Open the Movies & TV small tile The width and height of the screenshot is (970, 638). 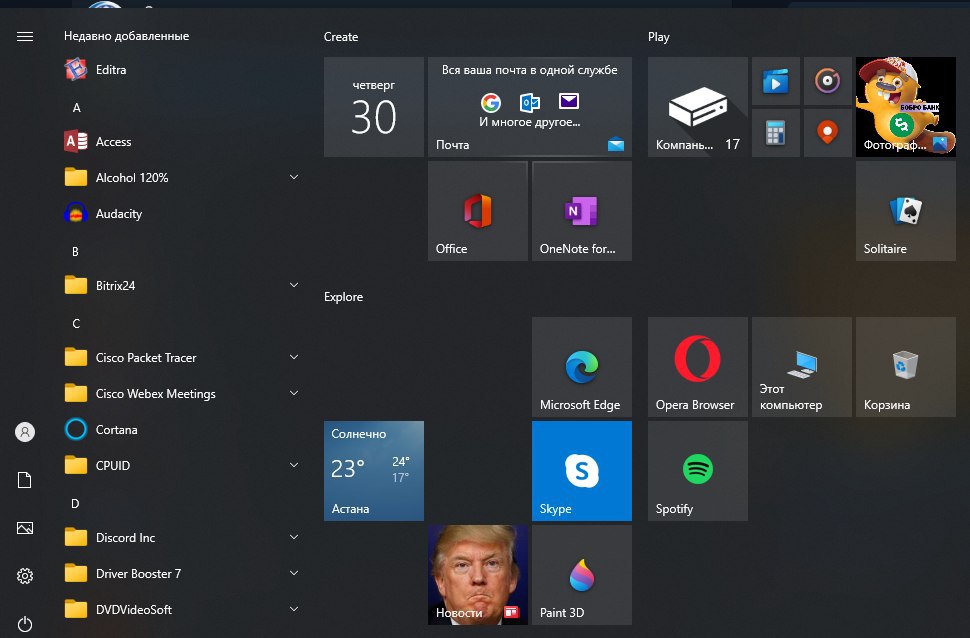[776, 81]
